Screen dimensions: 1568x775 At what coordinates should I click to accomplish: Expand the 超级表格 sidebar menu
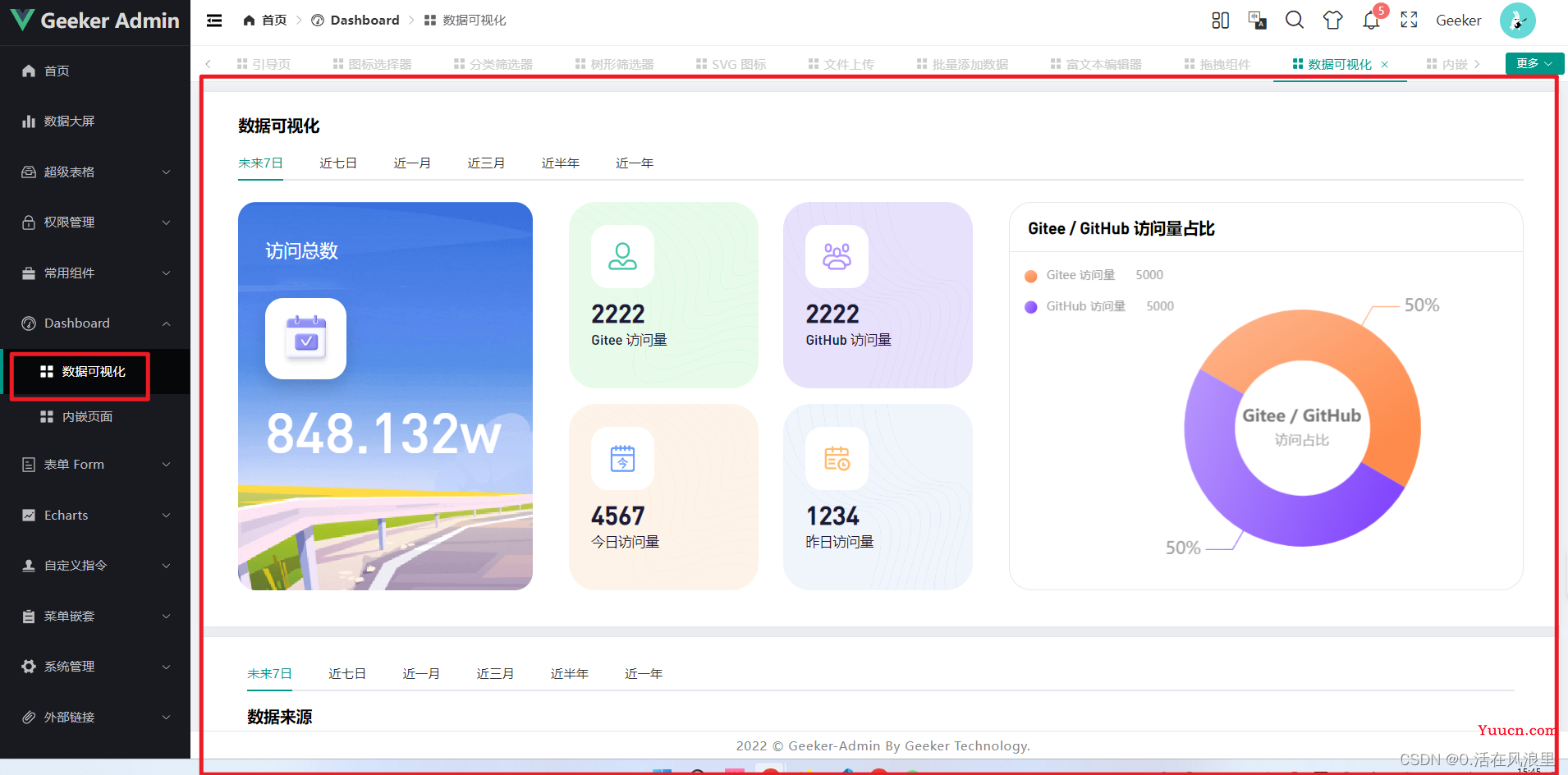pyautogui.click(x=95, y=172)
